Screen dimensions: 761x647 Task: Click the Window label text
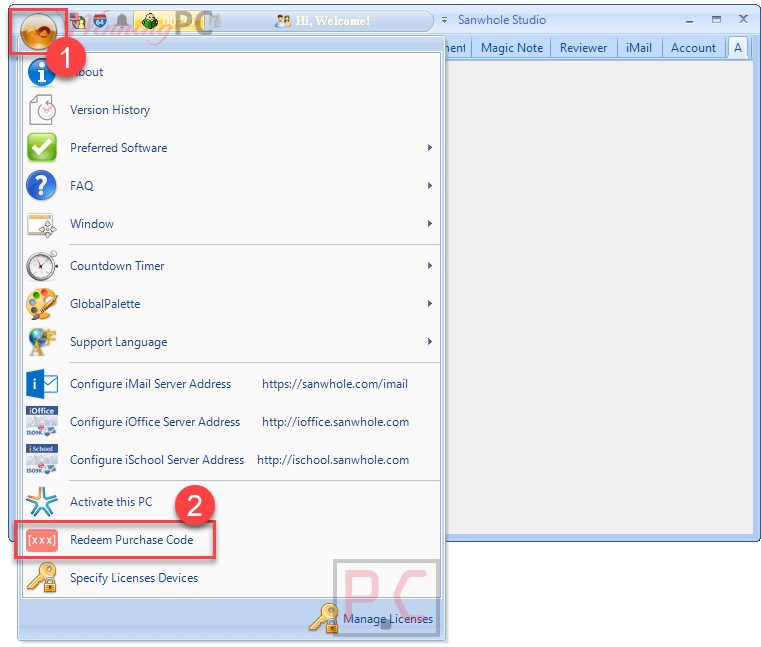(92, 224)
